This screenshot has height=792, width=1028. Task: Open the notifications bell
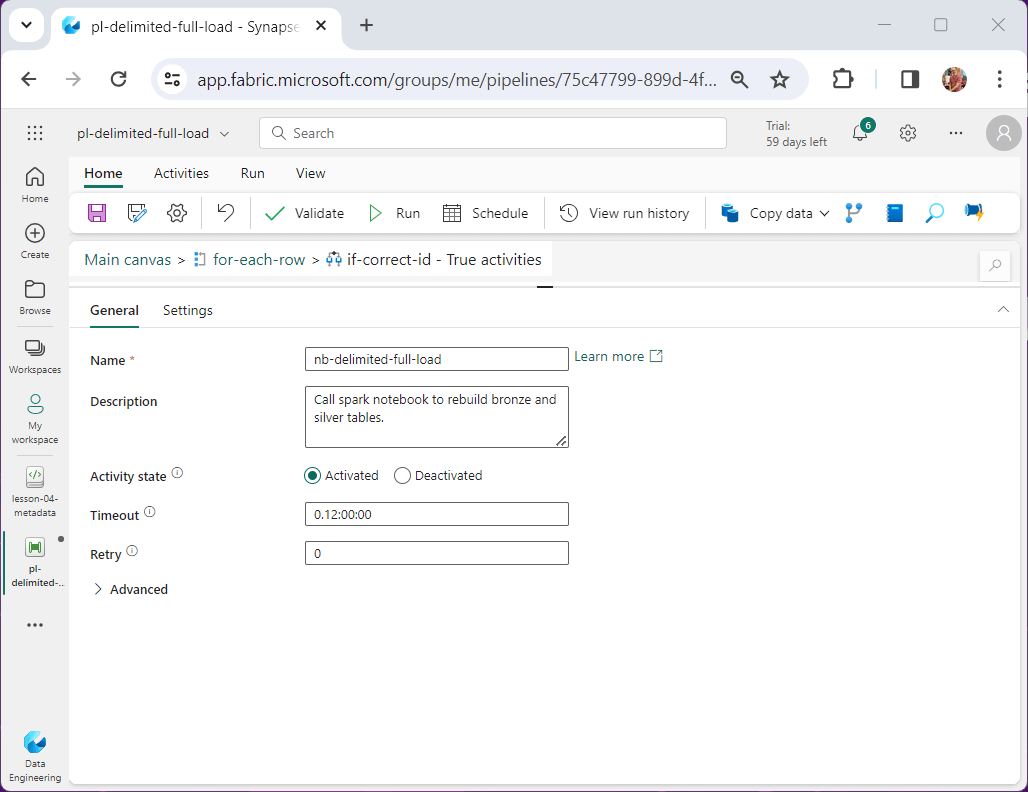click(x=860, y=133)
